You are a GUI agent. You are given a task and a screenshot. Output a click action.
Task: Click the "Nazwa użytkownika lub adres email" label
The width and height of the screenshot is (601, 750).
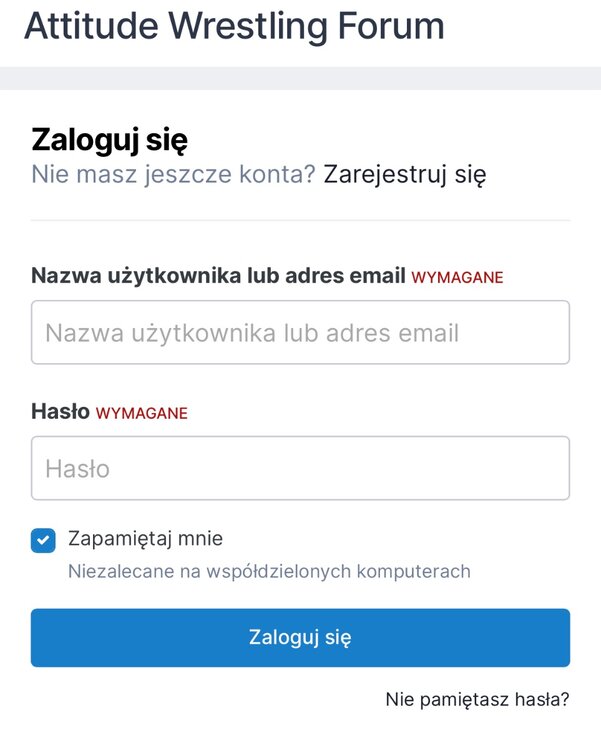[219, 276]
